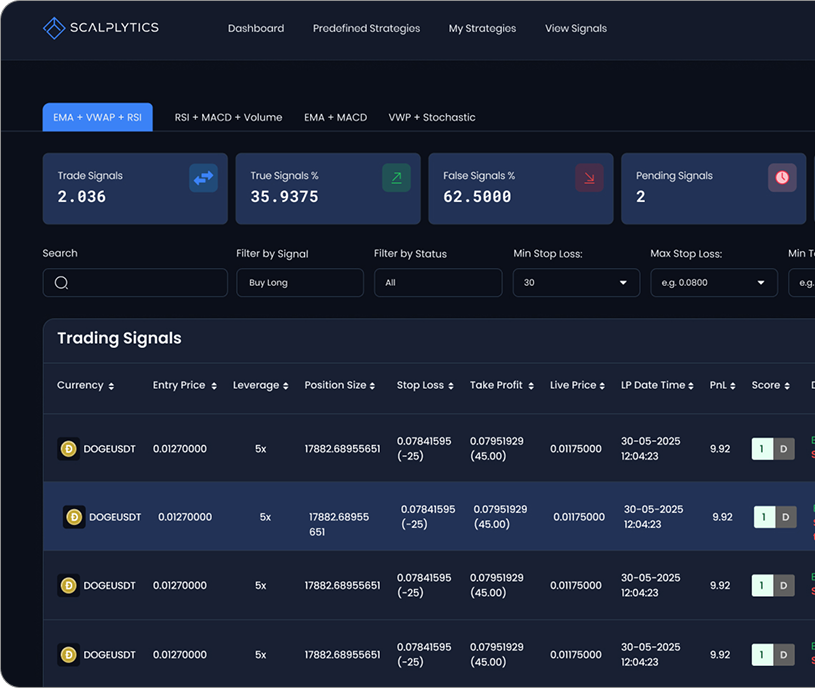
Task: Click the Dogecoin icon in first row
Action: [69, 449]
